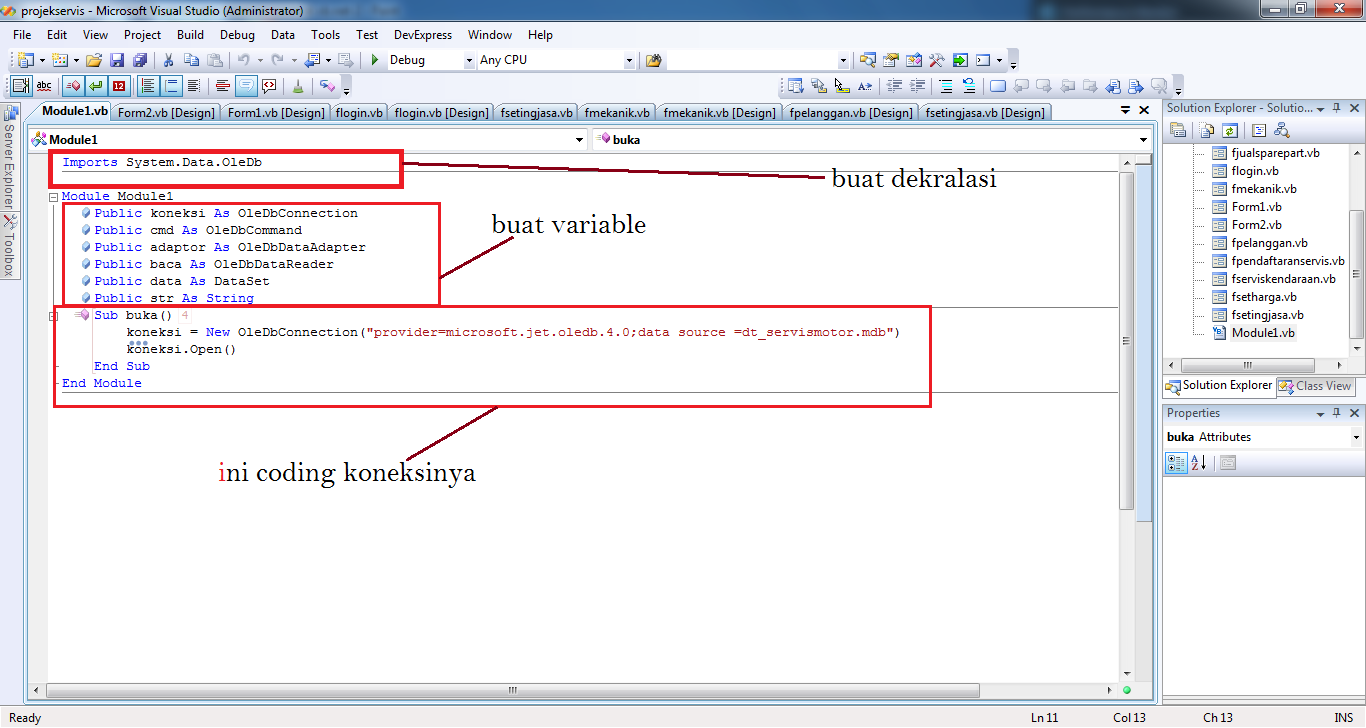The image size is (1366, 728).
Task: Toggle the red number 12 toolbar button
Action: pos(119,85)
